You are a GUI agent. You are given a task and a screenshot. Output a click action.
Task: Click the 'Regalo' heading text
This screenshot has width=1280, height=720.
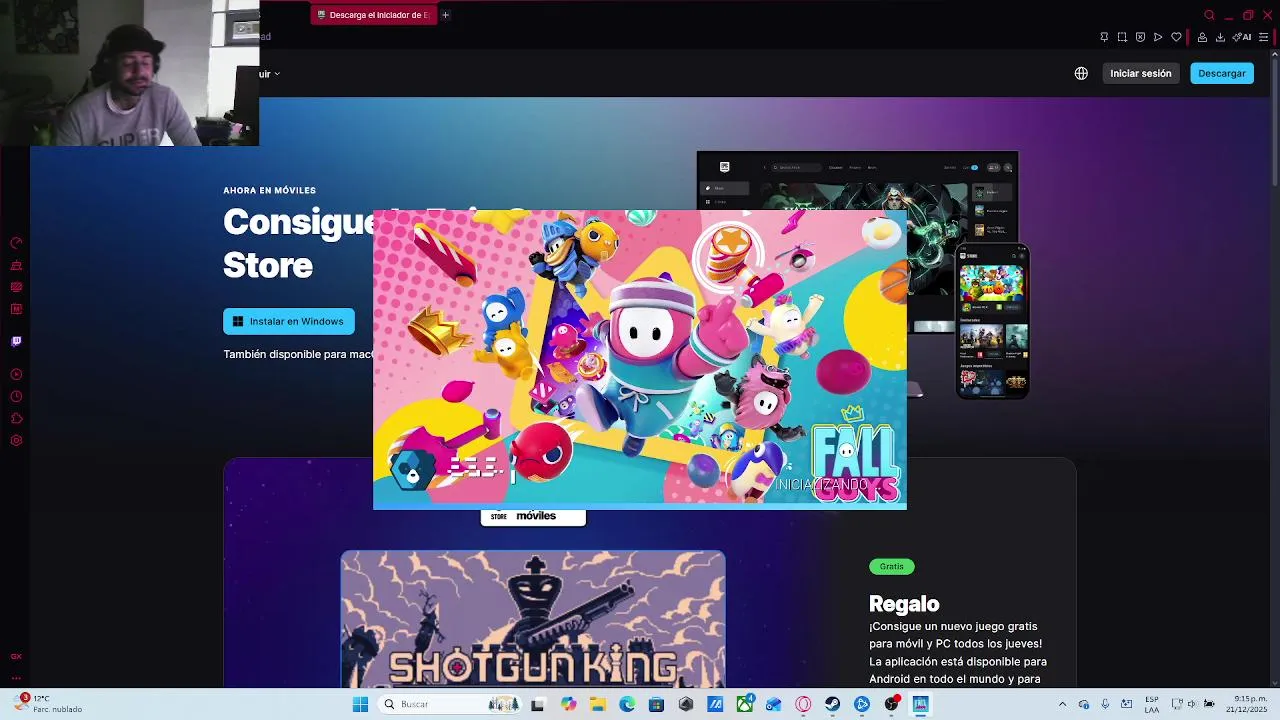[x=904, y=603]
